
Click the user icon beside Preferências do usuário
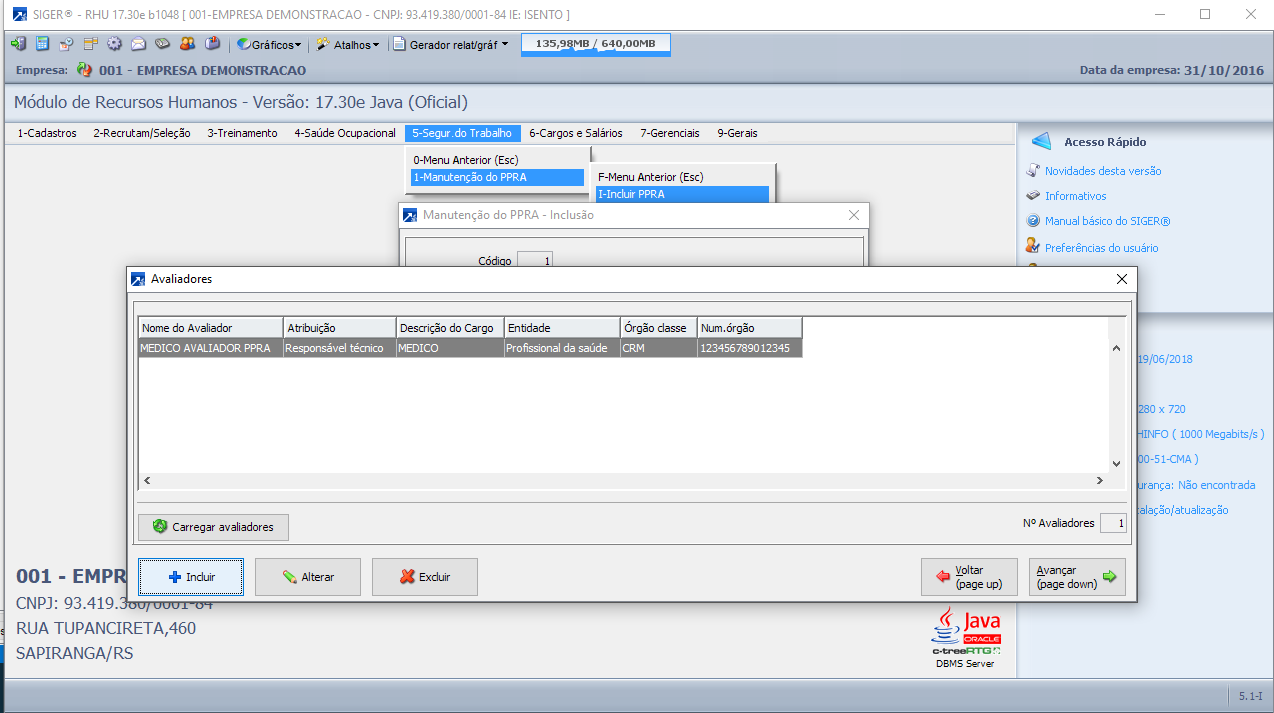[x=1034, y=246]
